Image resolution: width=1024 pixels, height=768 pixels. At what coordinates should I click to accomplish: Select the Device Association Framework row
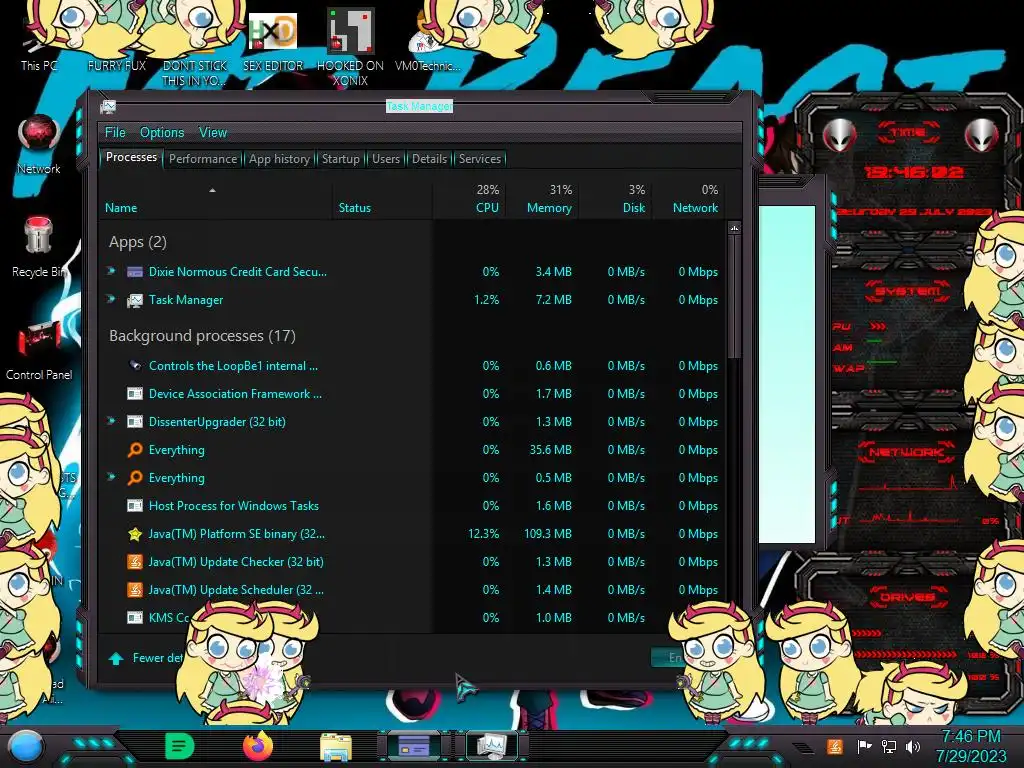tap(411, 394)
